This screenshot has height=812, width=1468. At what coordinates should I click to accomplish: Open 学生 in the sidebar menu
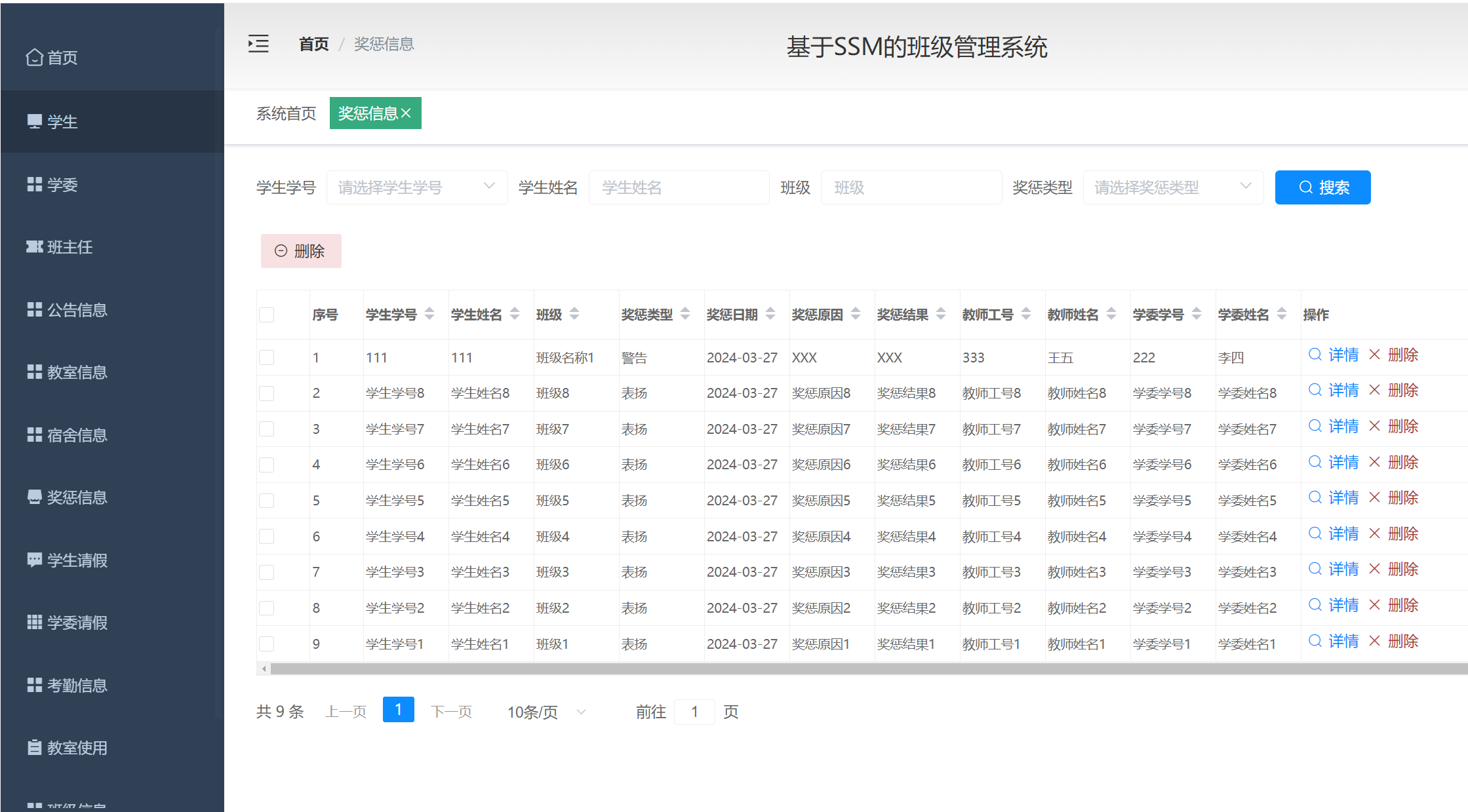coord(112,121)
